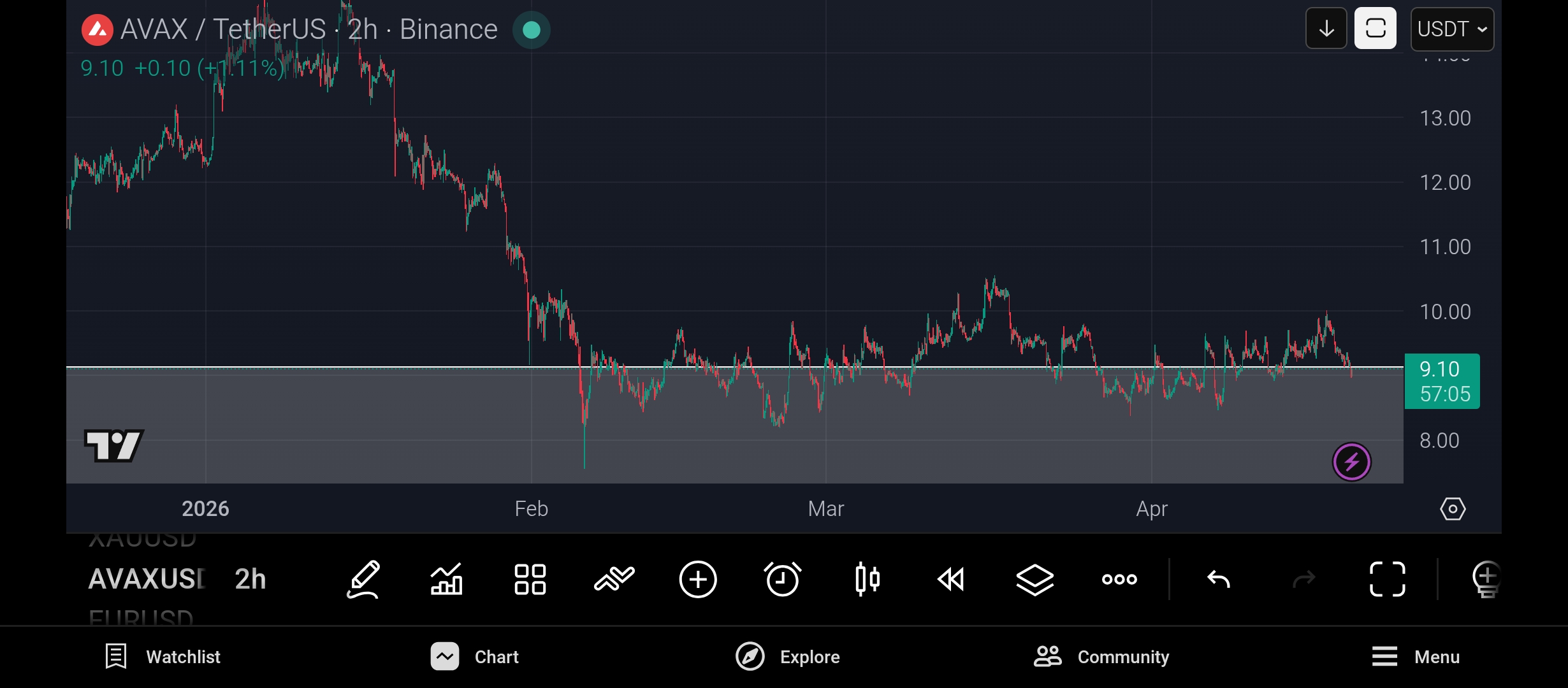Toggle the white rounded-square button at top

click(1375, 29)
